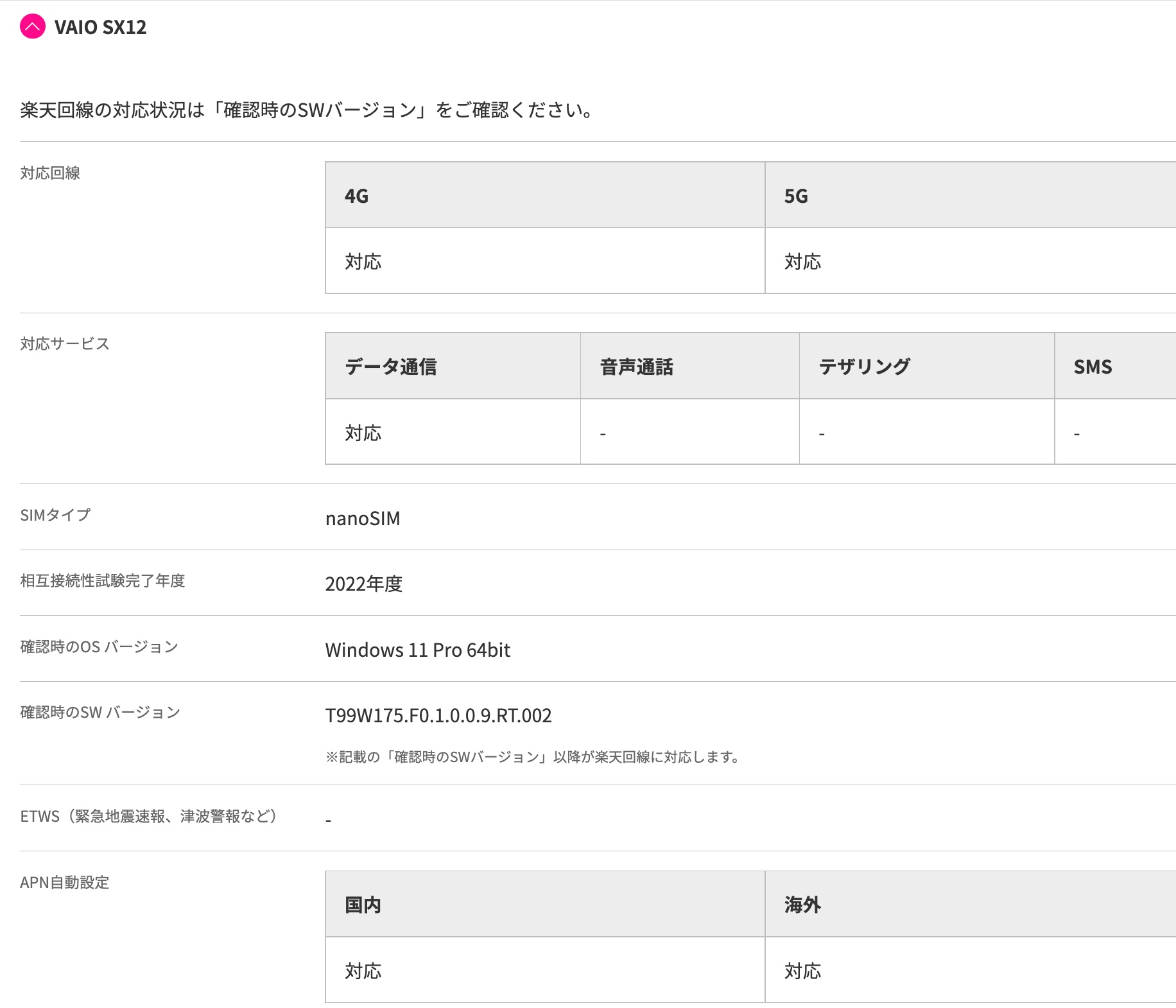Click the 対応 value under データ通信
The height and width of the screenshot is (1008, 1176).
(x=363, y=433)
